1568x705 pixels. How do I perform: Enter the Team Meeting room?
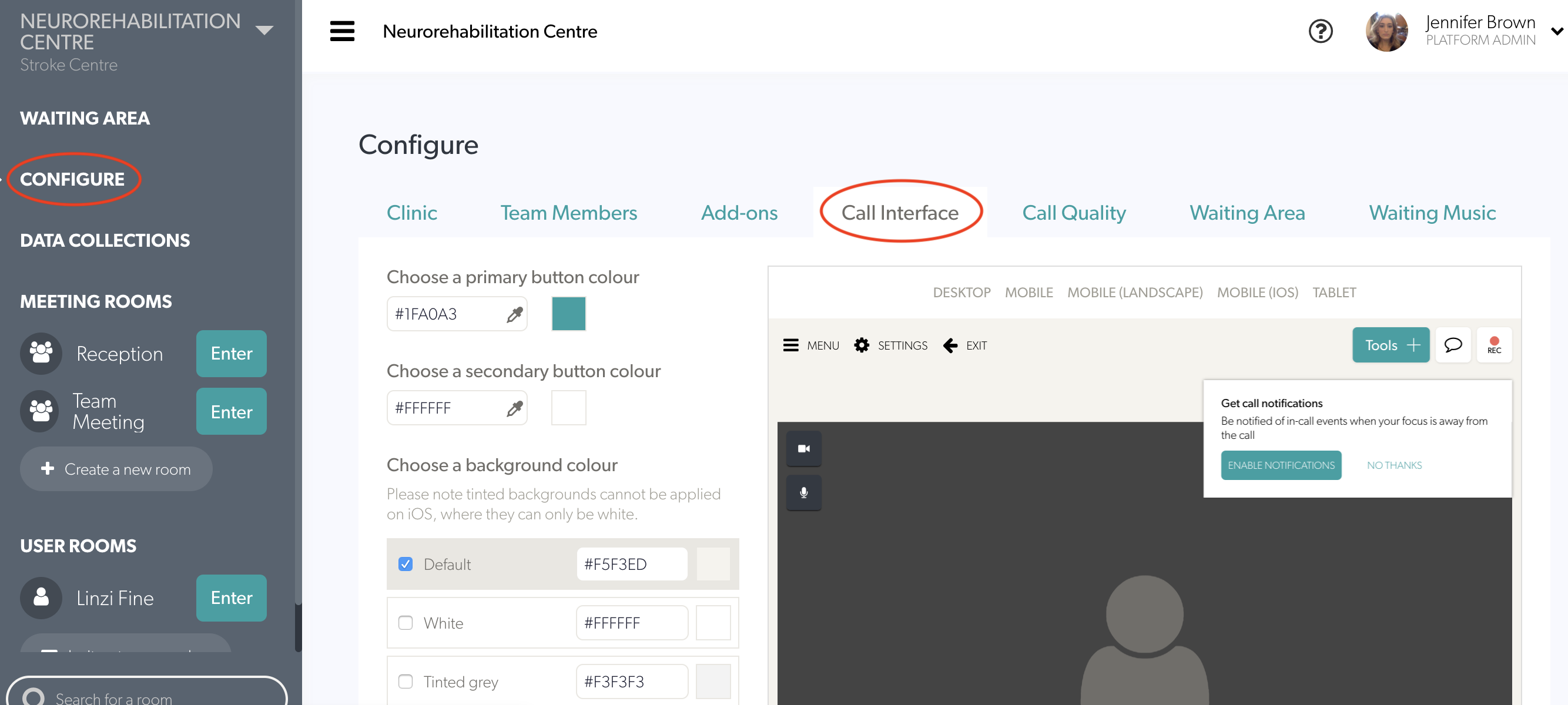click(232, 411)
